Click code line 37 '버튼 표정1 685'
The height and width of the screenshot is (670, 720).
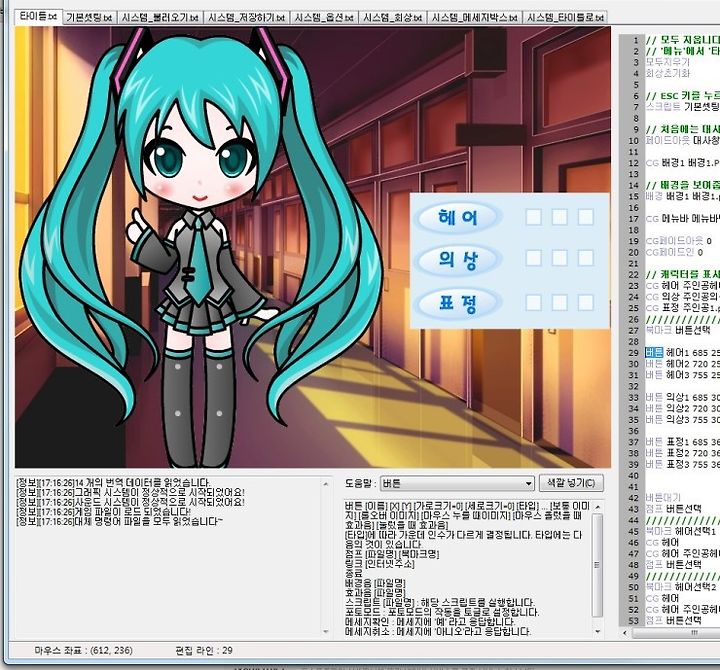point(682,442)
